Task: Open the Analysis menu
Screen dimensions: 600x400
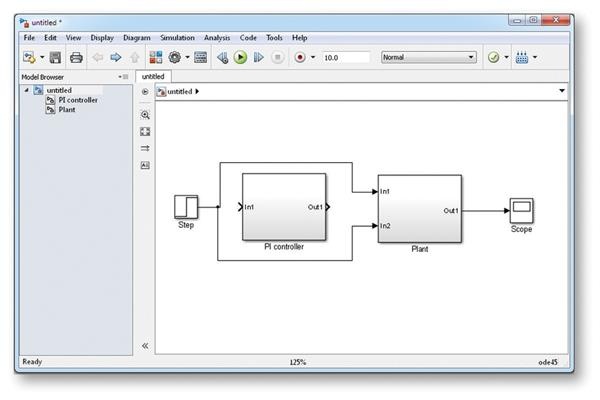Action: pos(216,37)
